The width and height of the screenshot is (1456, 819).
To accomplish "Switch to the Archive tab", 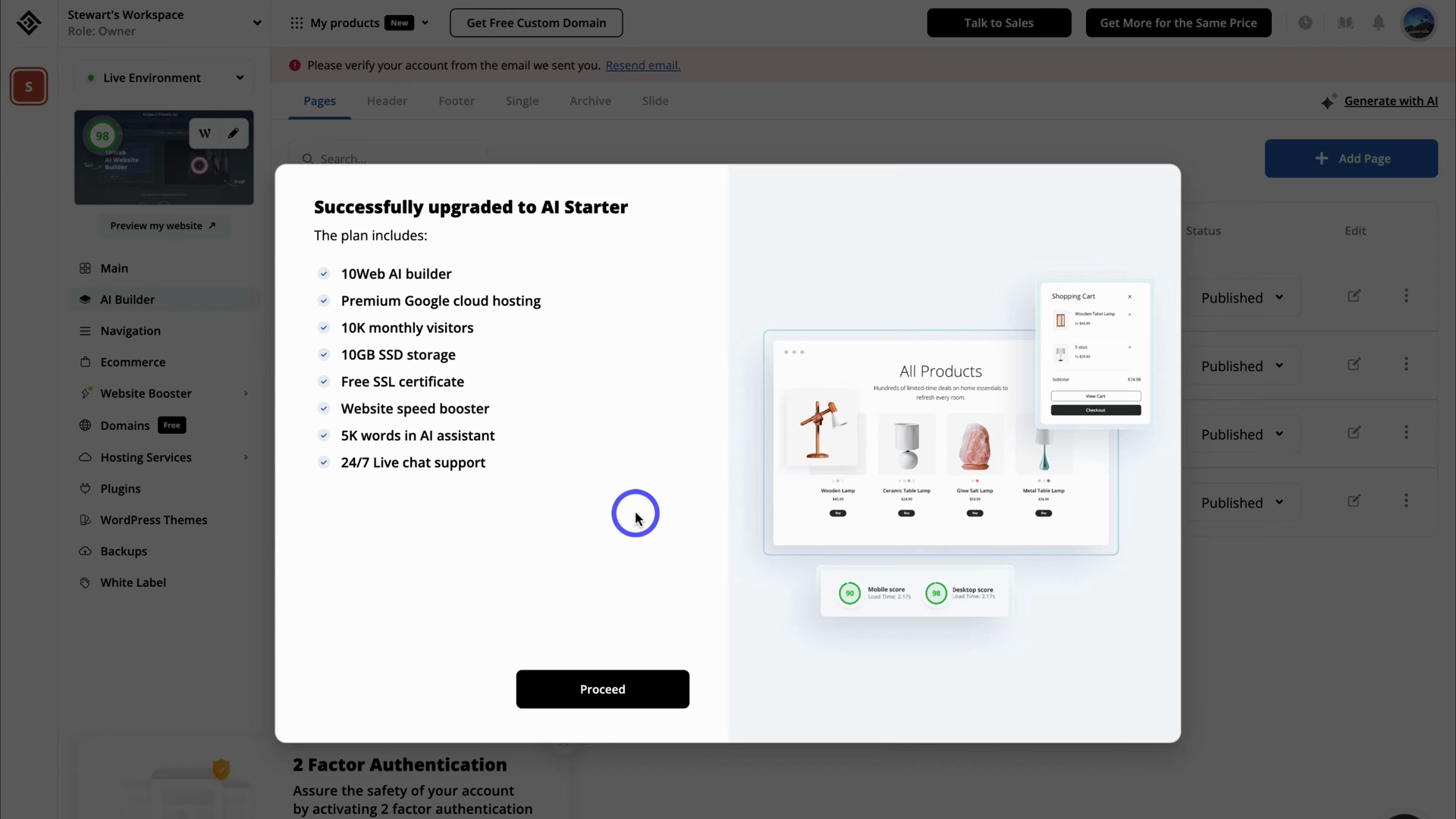I will 590,101.
